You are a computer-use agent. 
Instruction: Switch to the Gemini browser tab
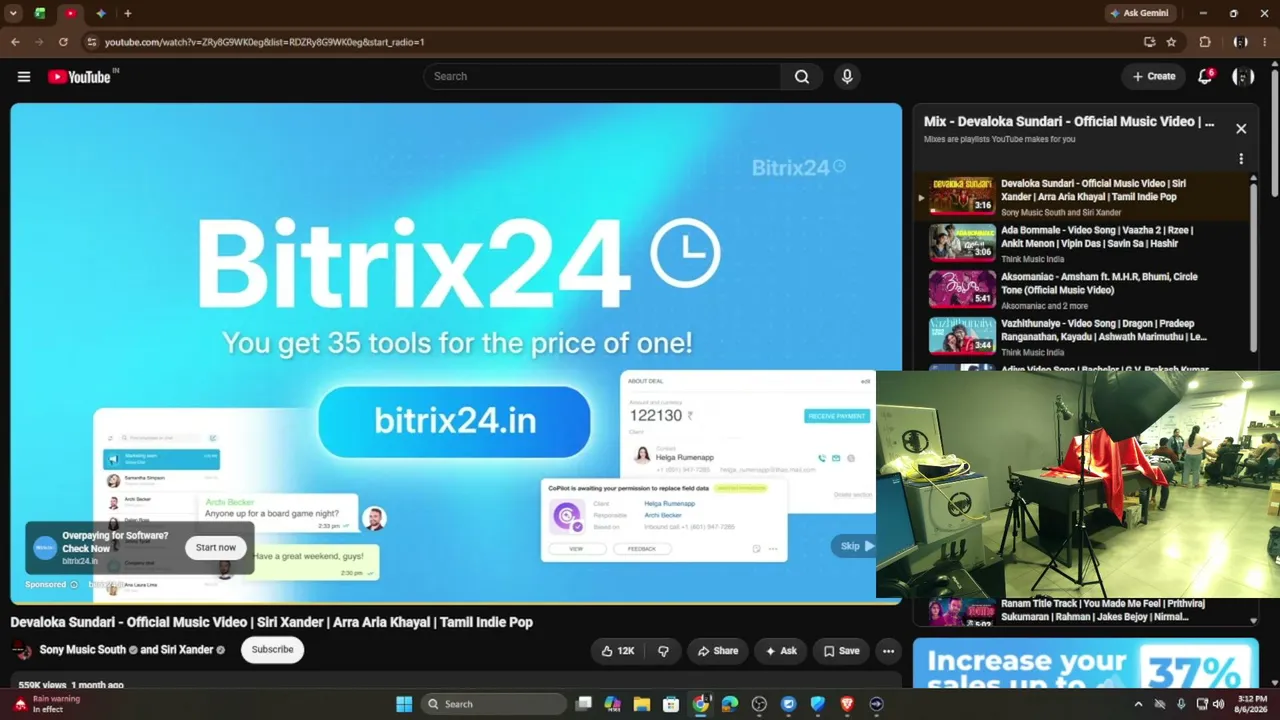[101, 14]
